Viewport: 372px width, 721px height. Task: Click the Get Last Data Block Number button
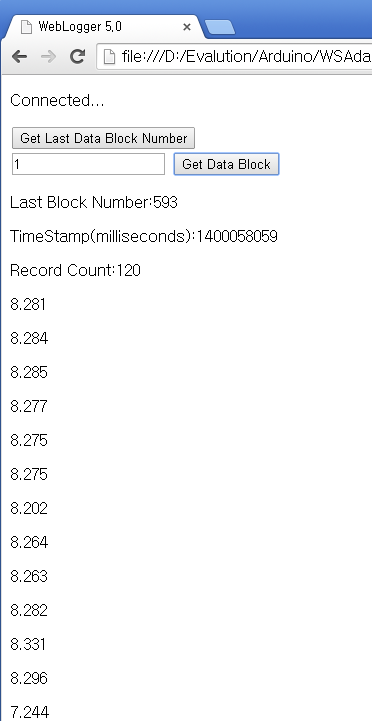(x=103, y=138)
